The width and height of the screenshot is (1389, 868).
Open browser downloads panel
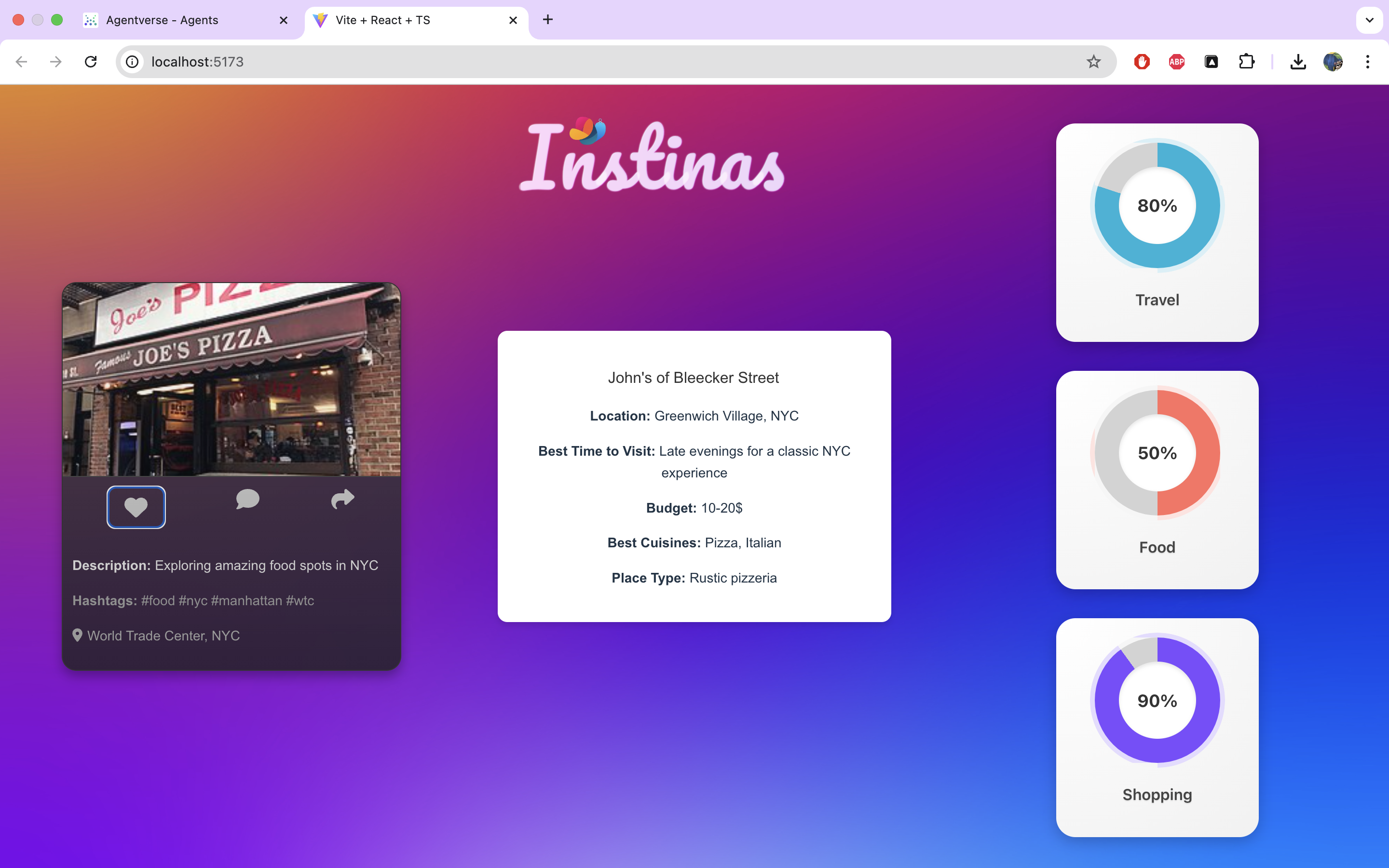coord(1298,61)
